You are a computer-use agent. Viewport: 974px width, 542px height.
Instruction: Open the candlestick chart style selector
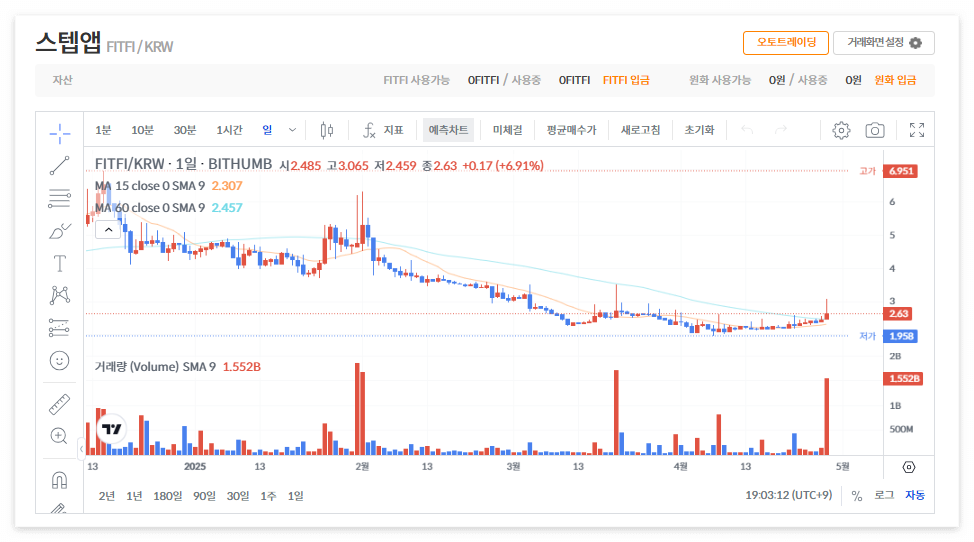click(327, 130)
